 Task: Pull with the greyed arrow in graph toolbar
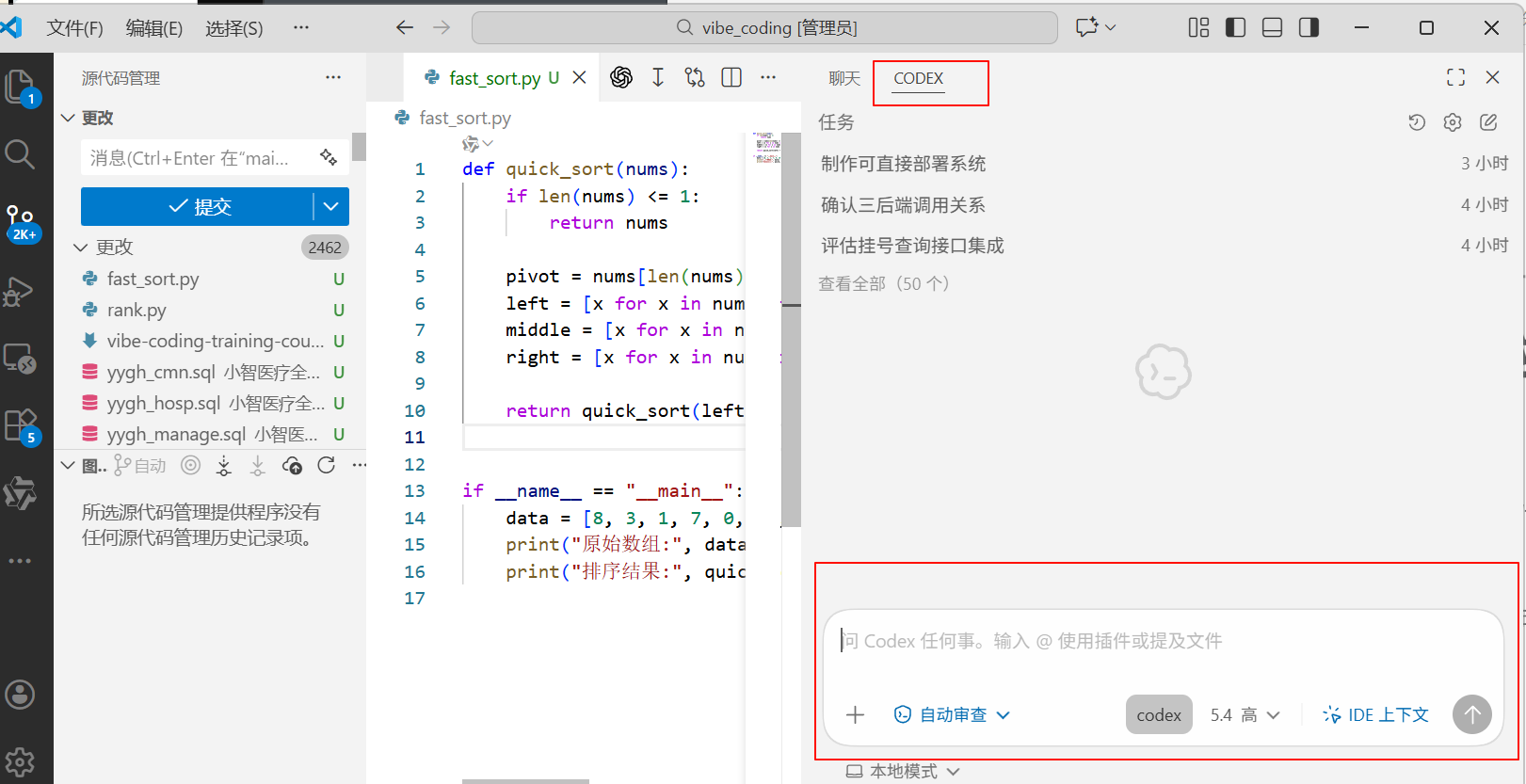[258, 465]
